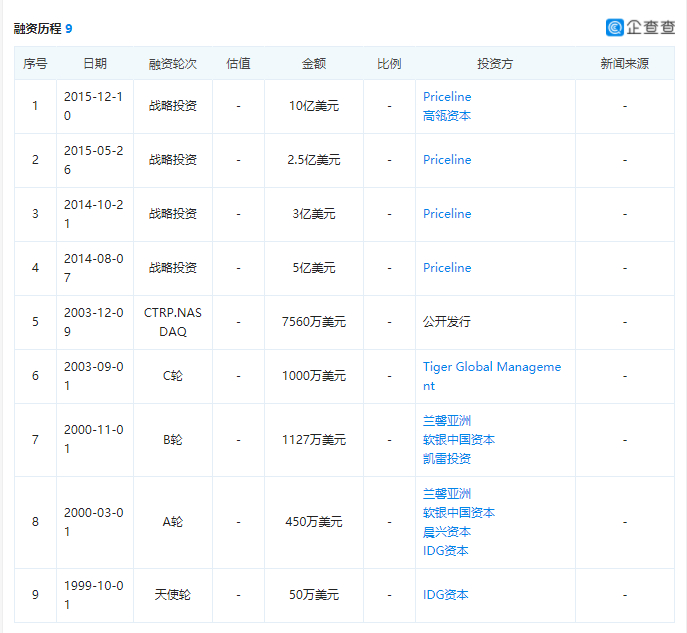Click the 450万美元 amount cell
The width and height of the screenshot is (687, 633).
point(314,522)
